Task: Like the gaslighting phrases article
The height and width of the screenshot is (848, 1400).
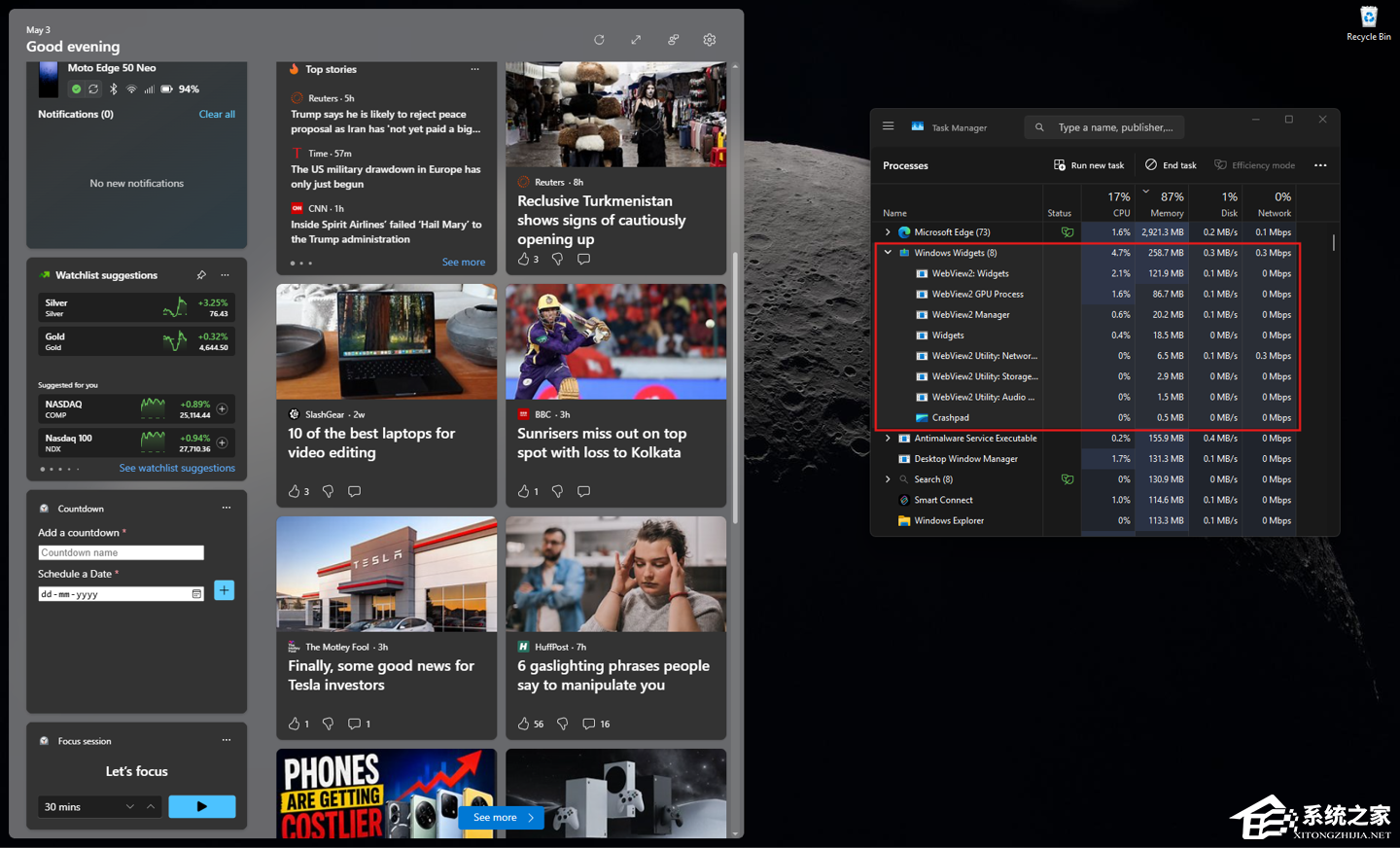Action: point(524,724)
